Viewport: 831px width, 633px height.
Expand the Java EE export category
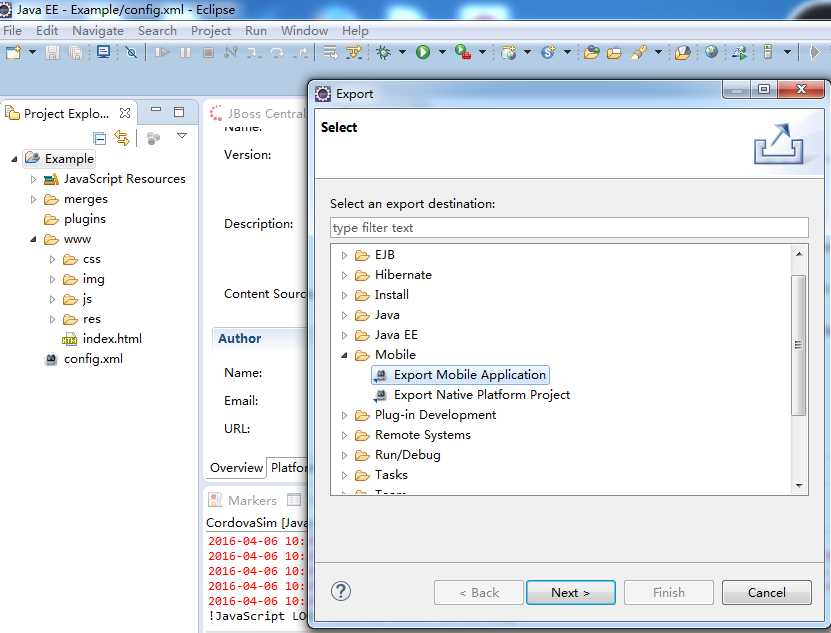click(344, 336)
